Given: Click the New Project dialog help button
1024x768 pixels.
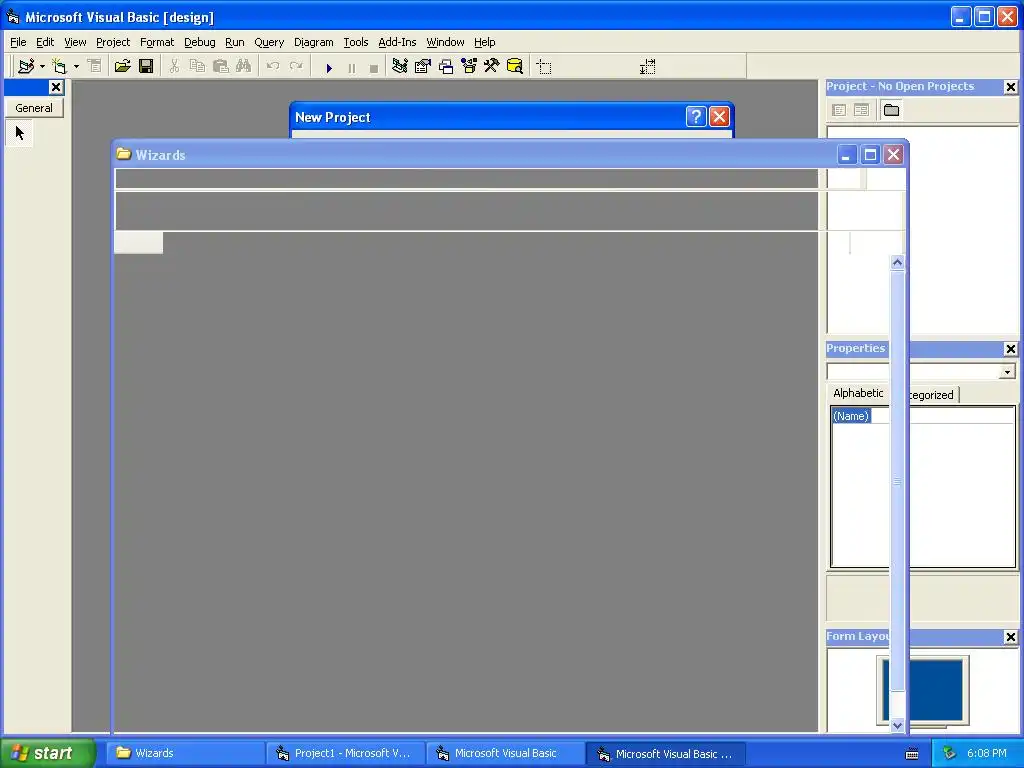Looking at the screenshot, I should [x=696, y=117].
